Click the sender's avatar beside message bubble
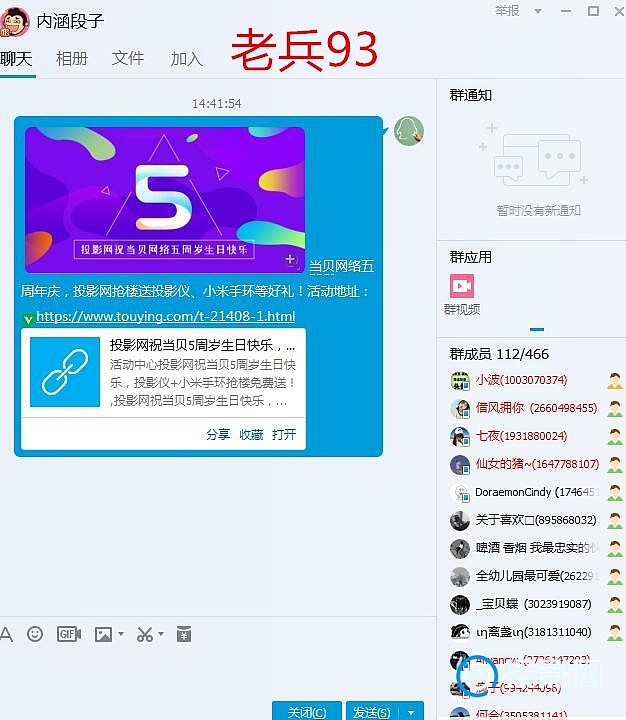The height and width of the screenshot is (720, 626). pos(409,131)
